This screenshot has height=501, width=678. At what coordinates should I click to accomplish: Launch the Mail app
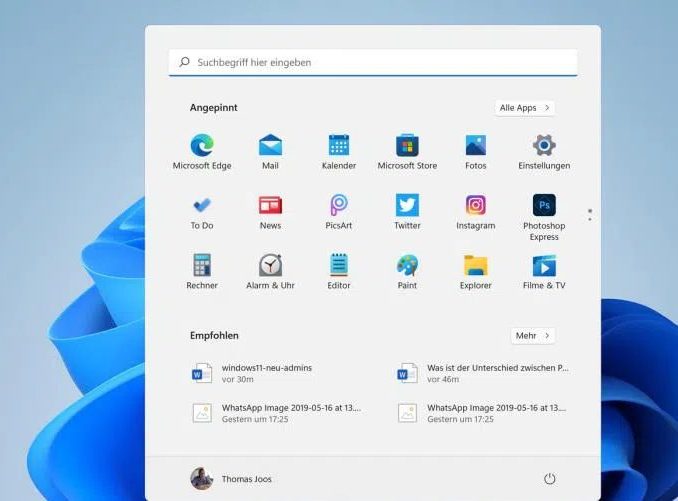270,151
